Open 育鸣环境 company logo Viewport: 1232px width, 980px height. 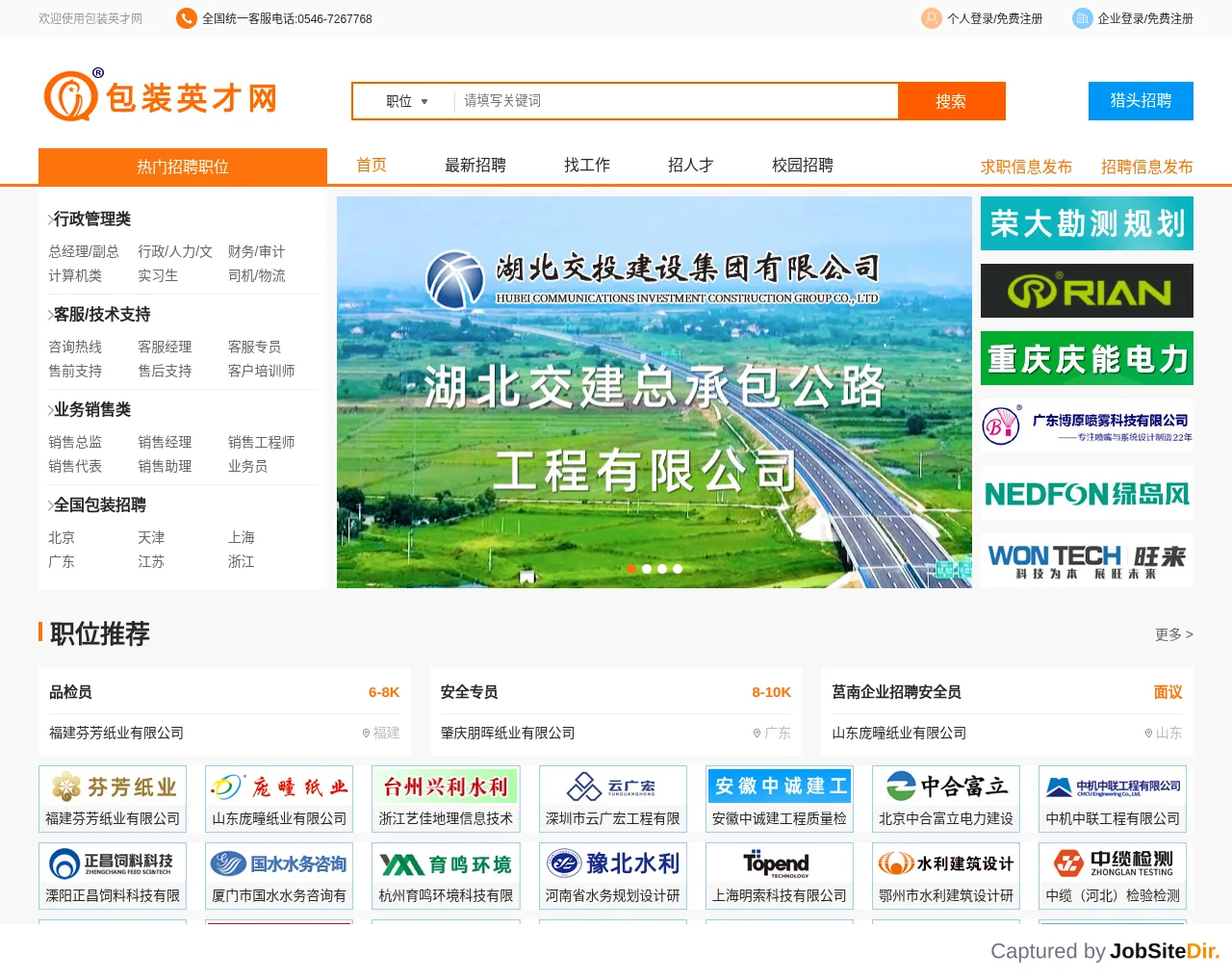446,864
